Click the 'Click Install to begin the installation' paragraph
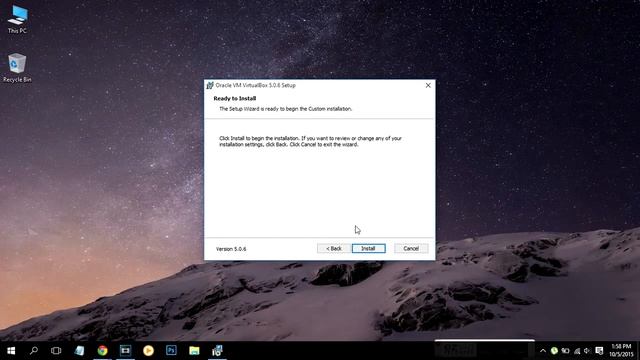 [x=310, y=141]
